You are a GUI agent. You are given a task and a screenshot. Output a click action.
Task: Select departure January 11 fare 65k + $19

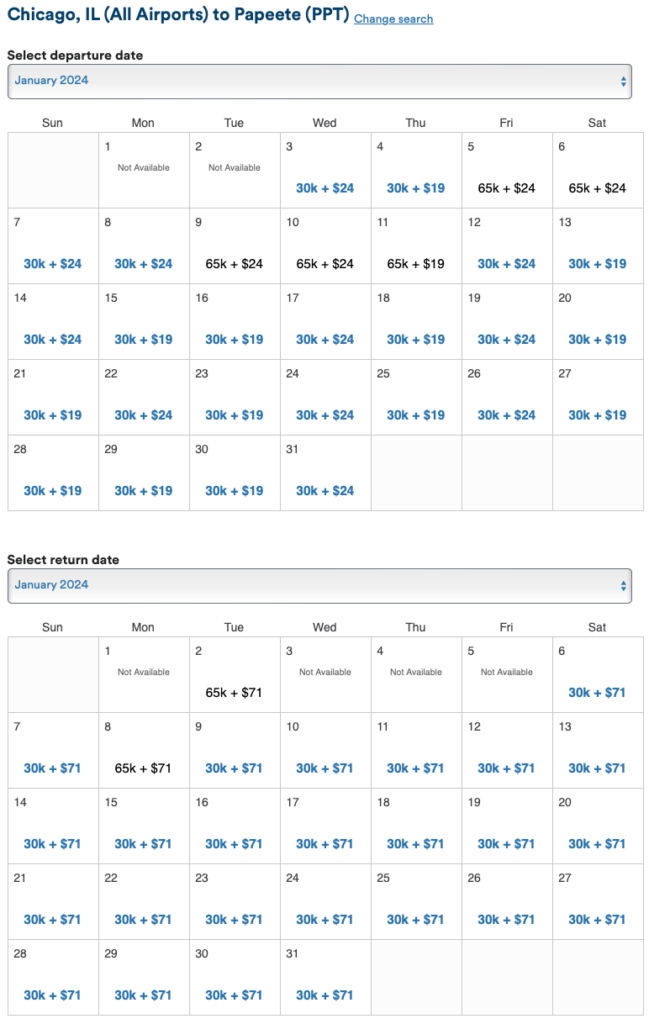click(416, 264)
